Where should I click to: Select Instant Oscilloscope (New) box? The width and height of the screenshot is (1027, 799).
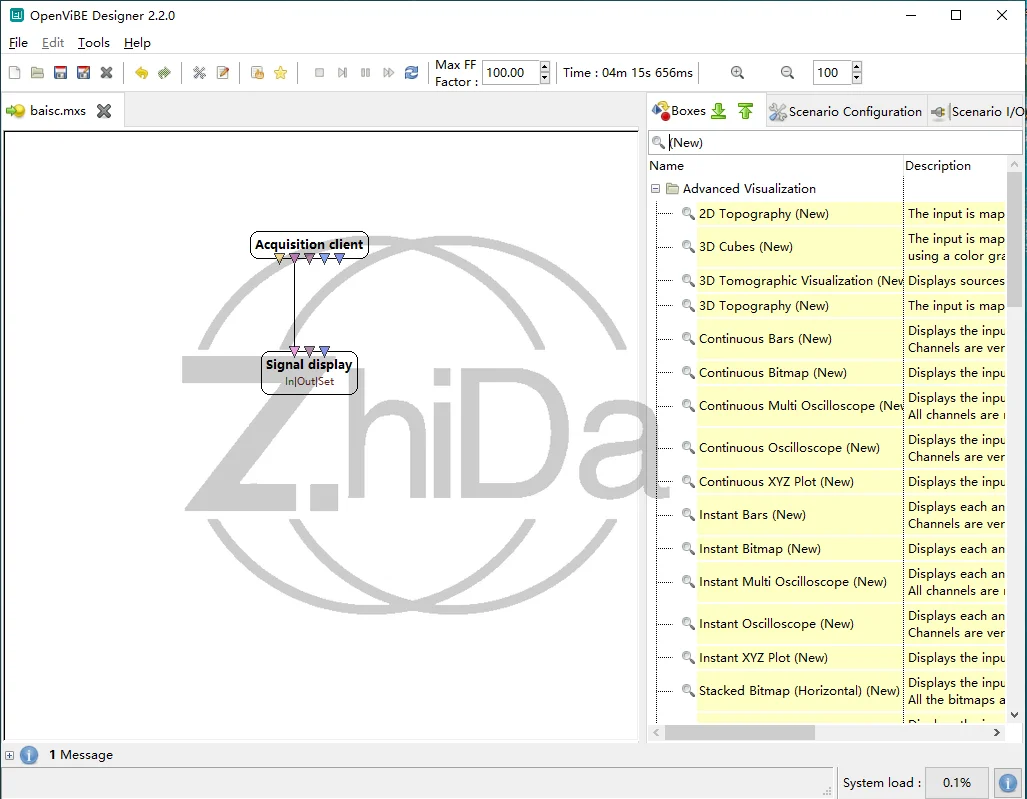click(x=776, y=623)
